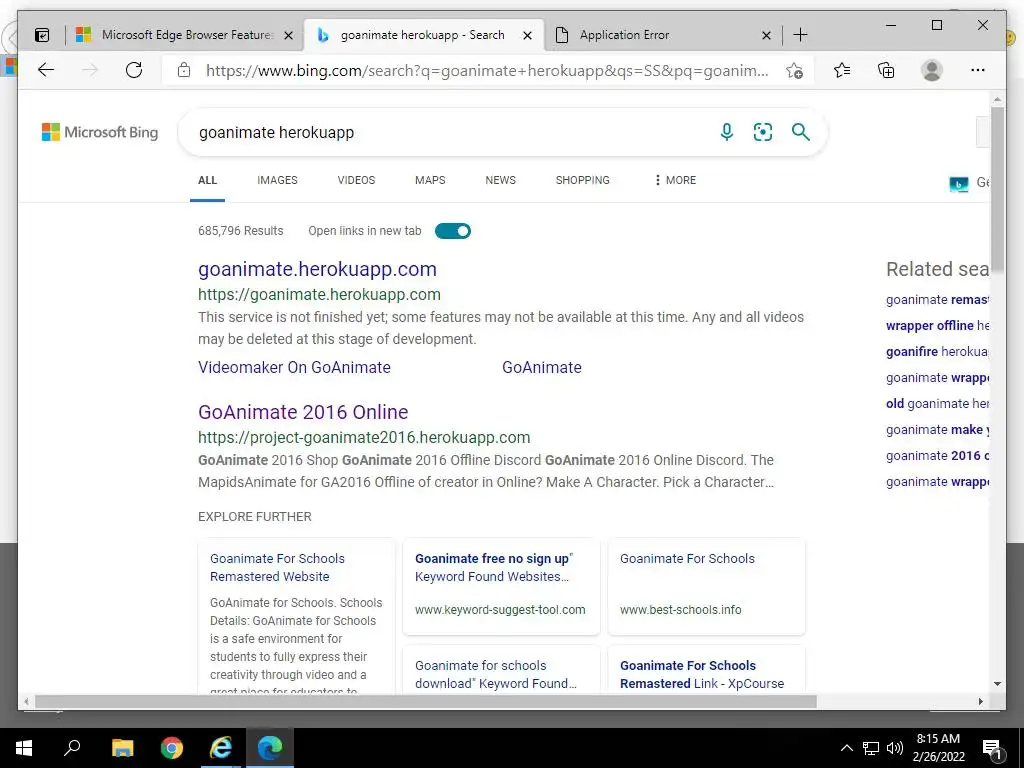Select the NEWS search tab

[500, 180]
